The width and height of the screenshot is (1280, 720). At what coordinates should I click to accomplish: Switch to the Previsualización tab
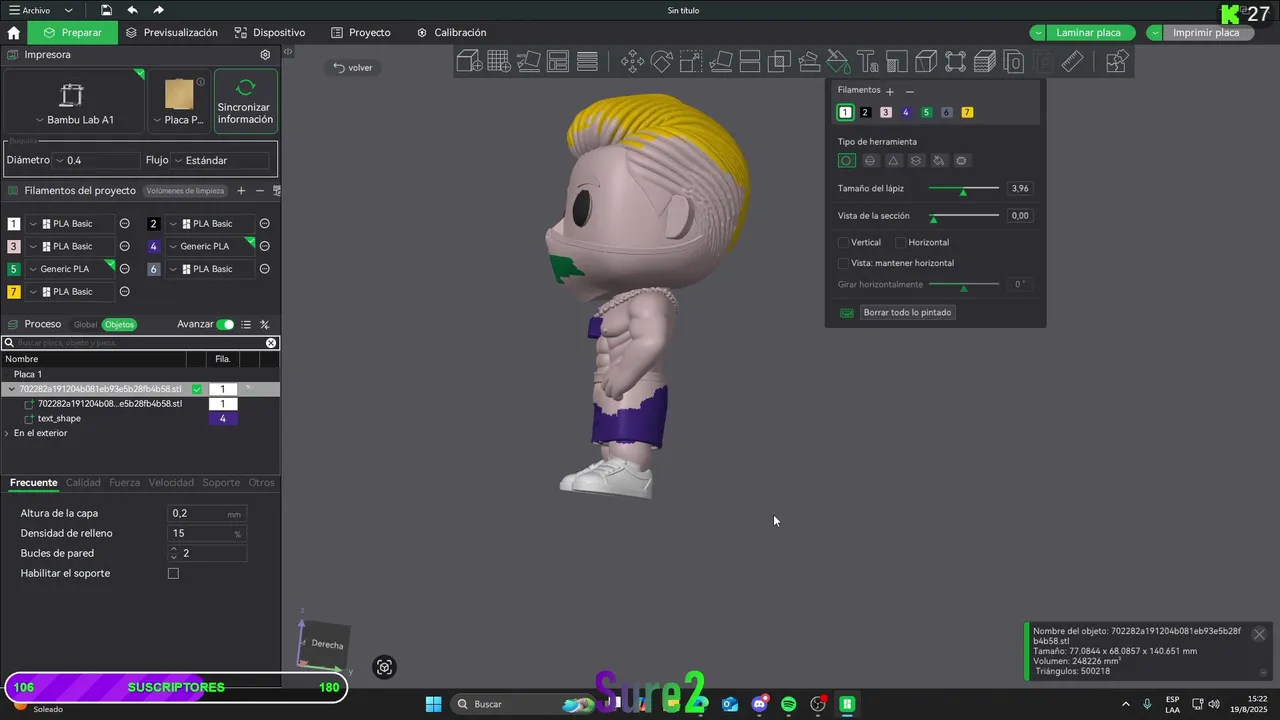[x=171, y=32]
